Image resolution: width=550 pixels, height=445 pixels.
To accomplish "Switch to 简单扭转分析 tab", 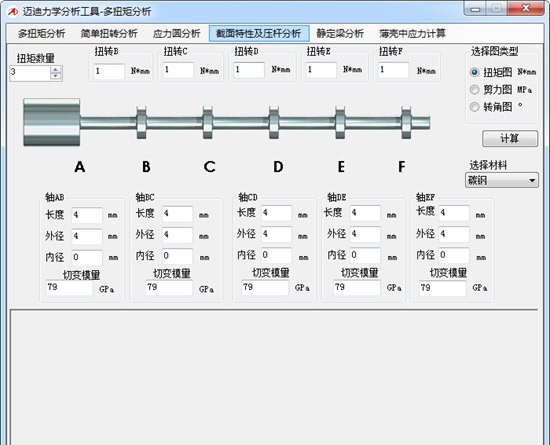I will coord(109,34).
